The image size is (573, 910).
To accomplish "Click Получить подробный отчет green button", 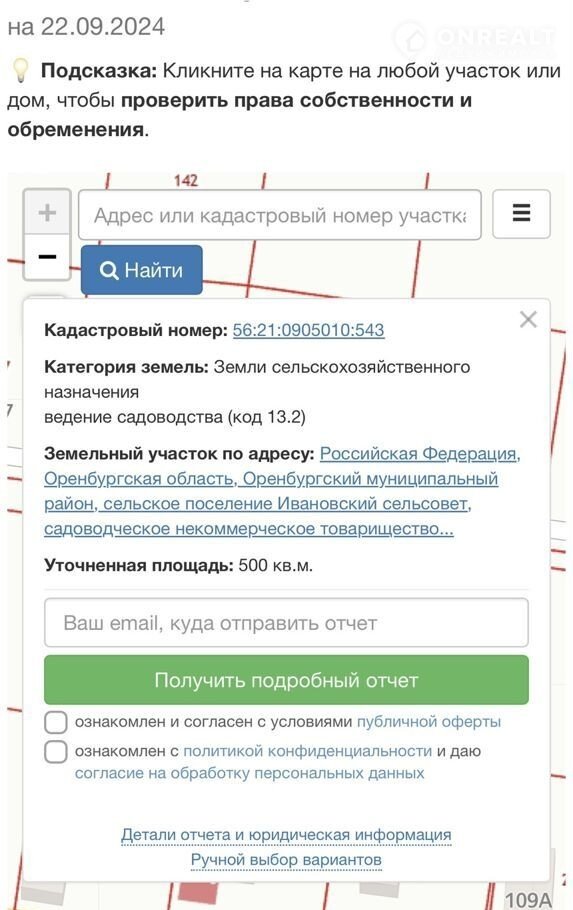I will click(286, 680).
